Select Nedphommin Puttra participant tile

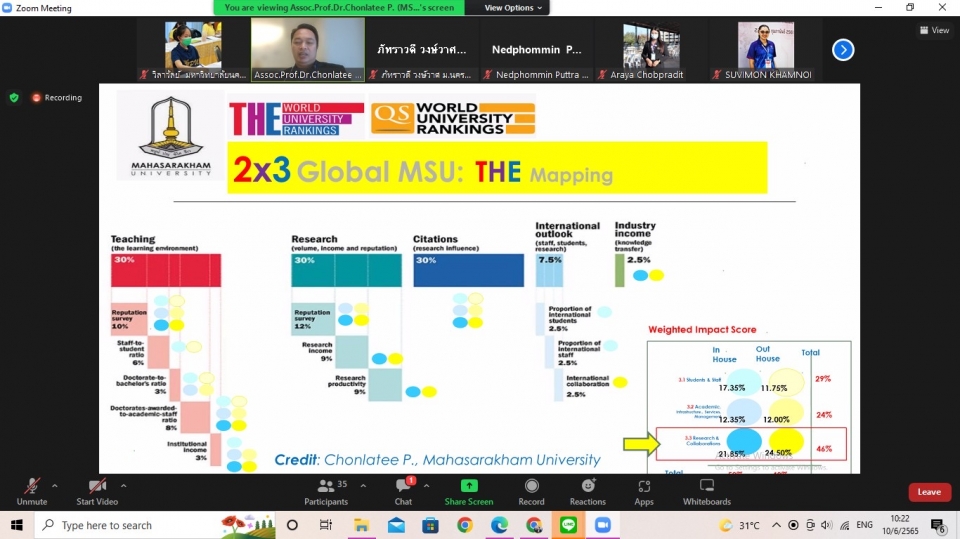coord(536,49)
